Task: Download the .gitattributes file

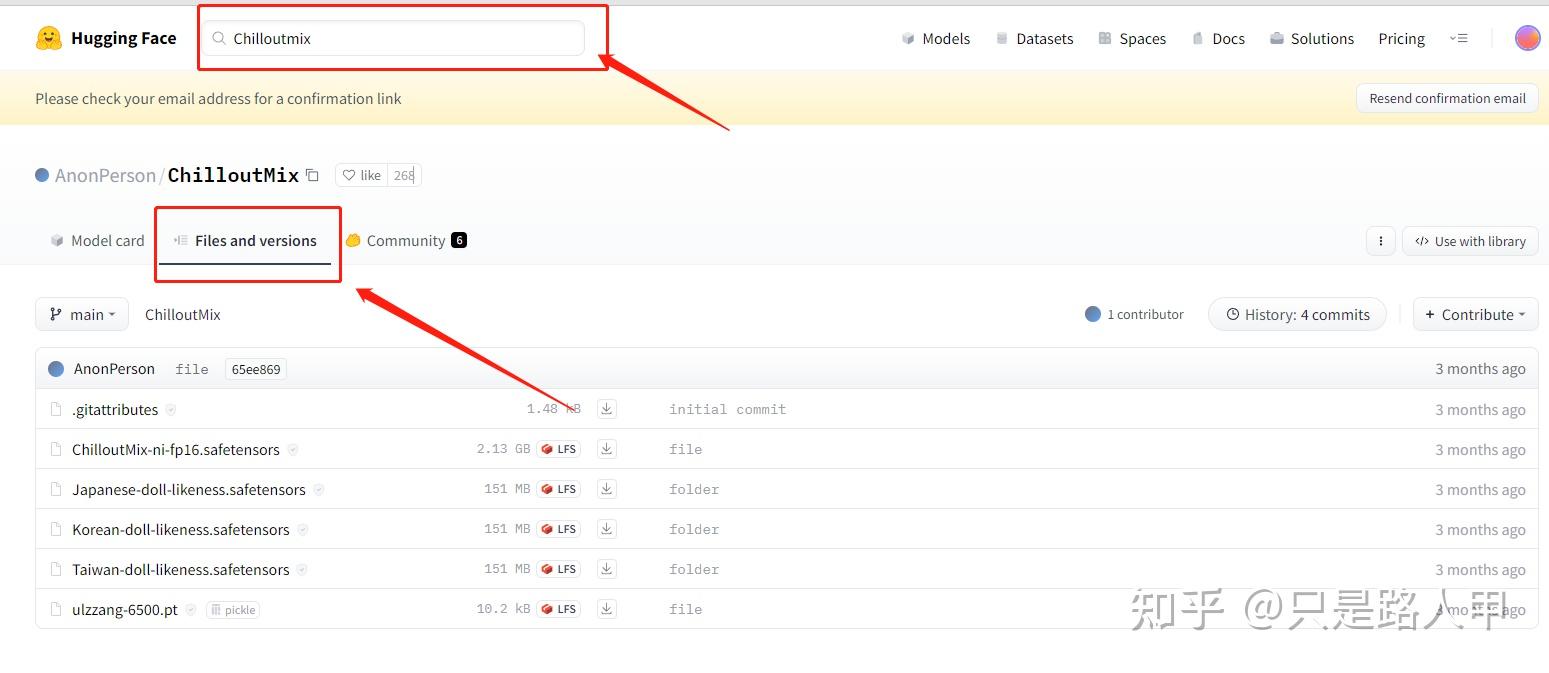Action: pos(606,408)
